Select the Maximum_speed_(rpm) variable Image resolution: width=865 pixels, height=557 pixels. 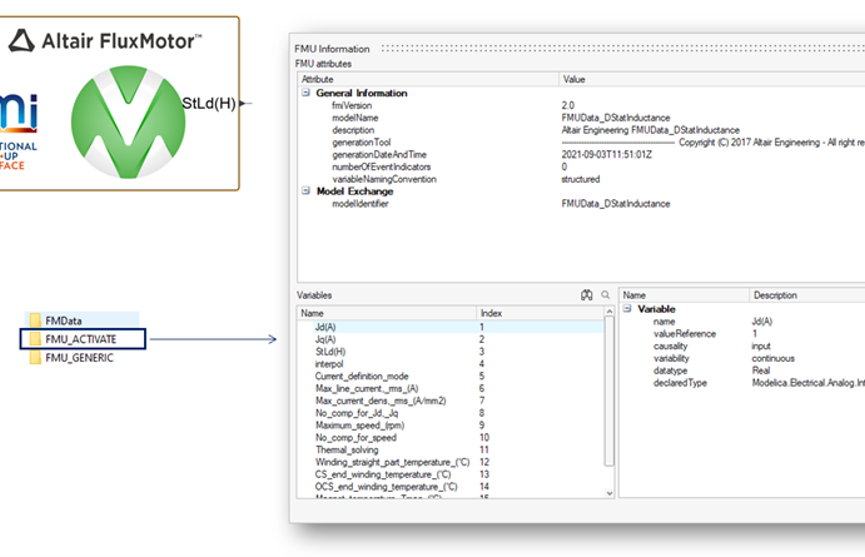pyautogui.click(x=451, y=425)
